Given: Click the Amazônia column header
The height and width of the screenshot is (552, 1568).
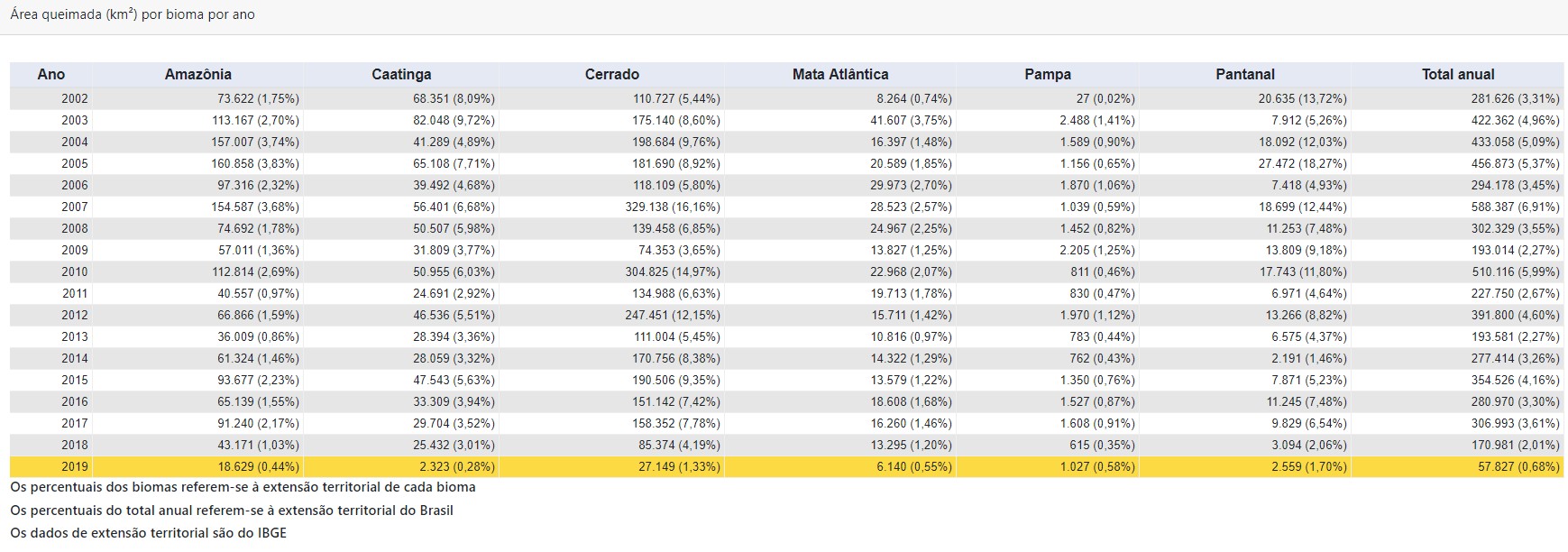Looking at the screenshot, I should tap(198, 75).
